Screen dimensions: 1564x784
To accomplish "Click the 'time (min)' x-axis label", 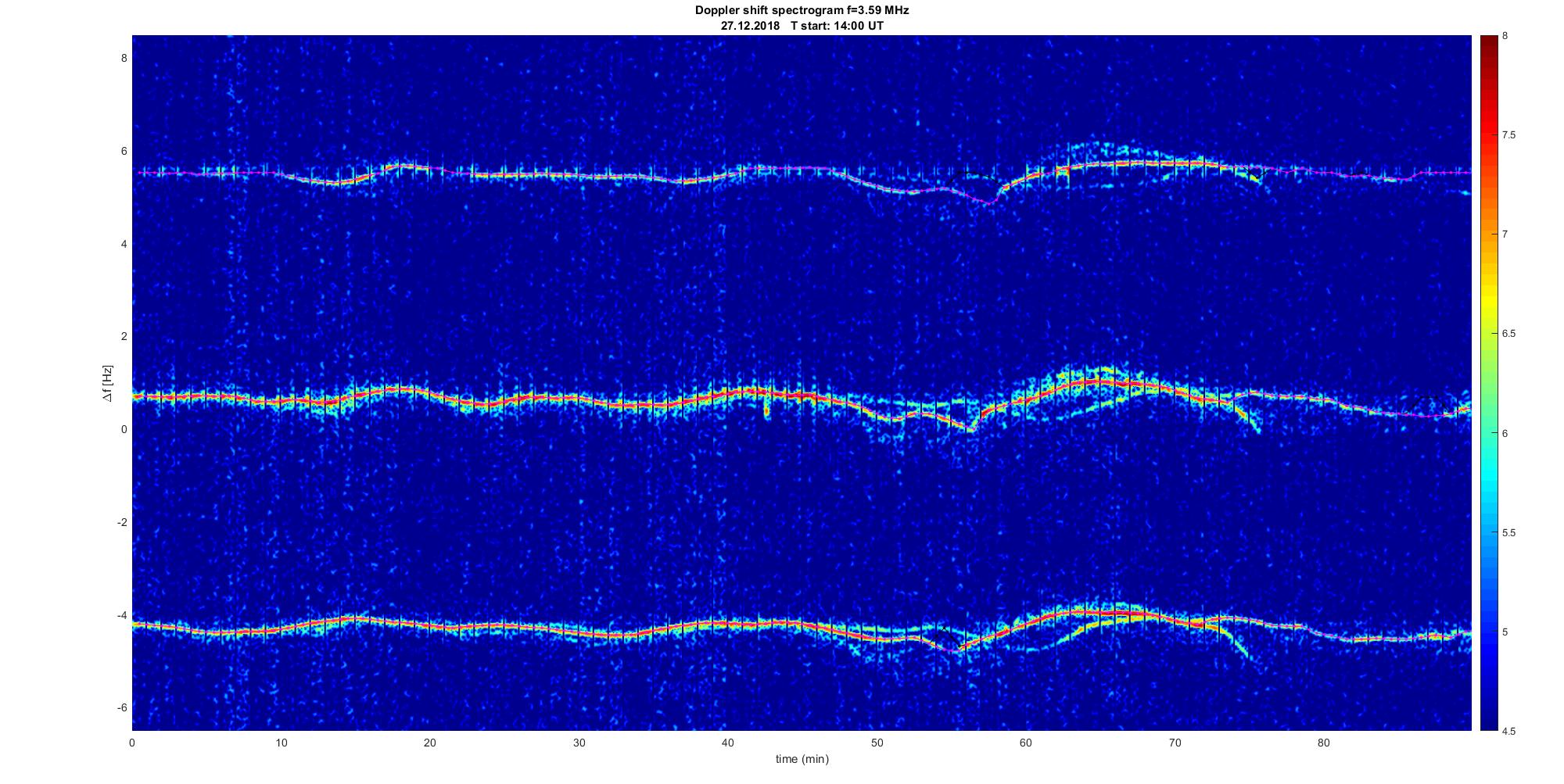I will point(802,759).
